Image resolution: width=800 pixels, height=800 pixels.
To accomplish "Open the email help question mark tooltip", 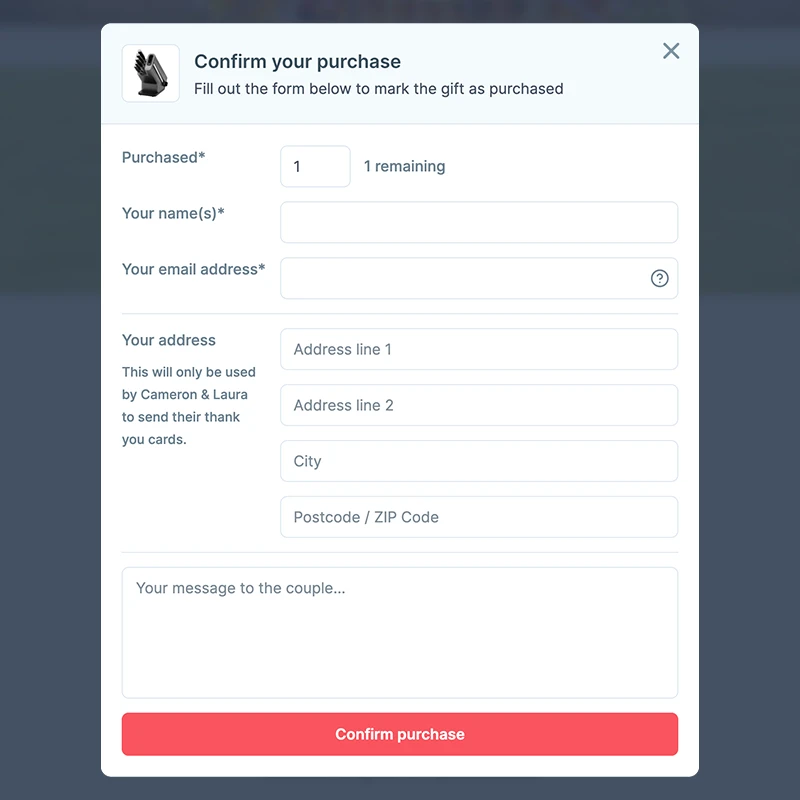I will tap(659, 278).
